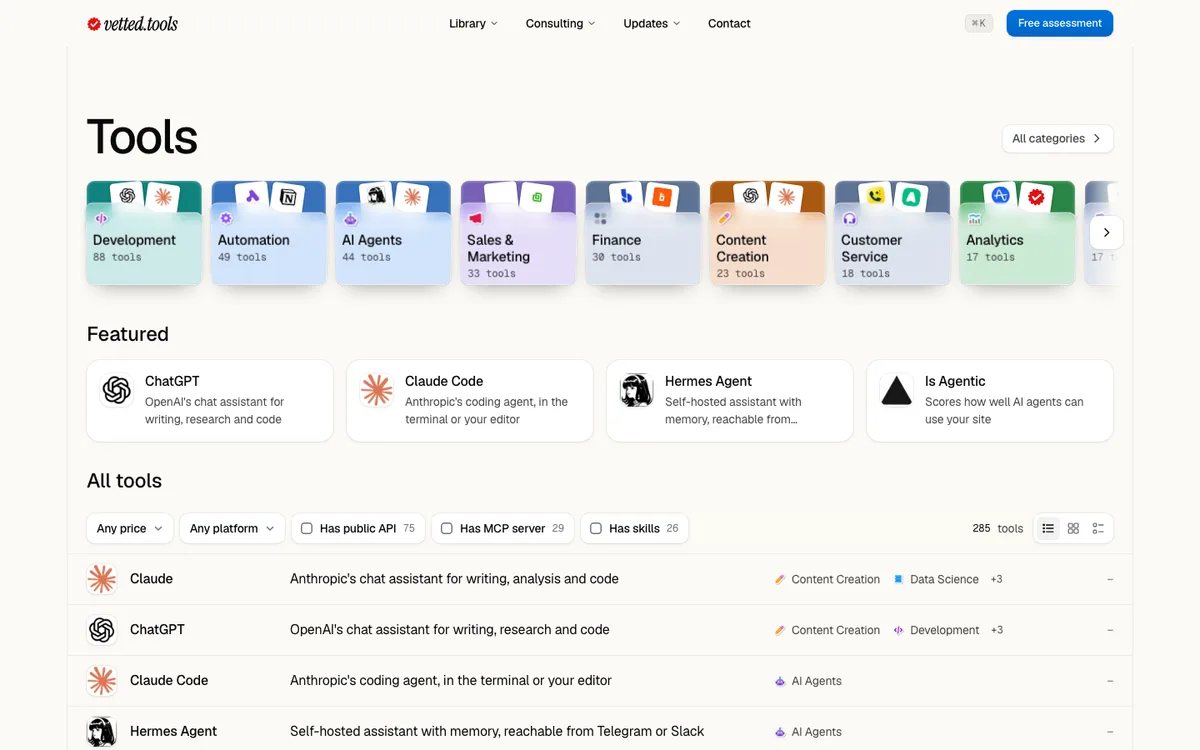Click the Development tag in the ChatGPT row
The image size is (1200, 750).
click(x=936, y=630)
